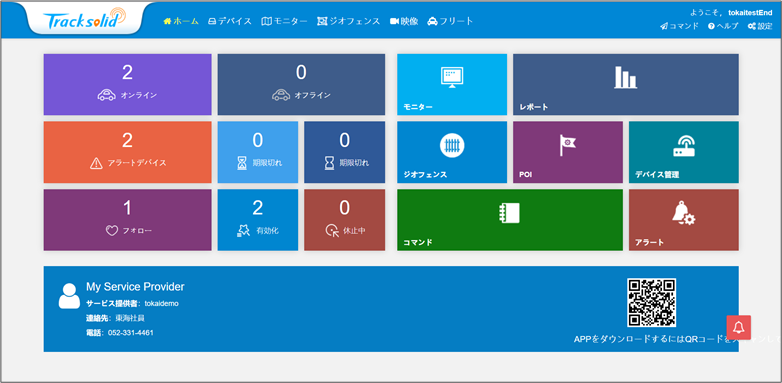The height and width of the screenshot is (383, 782).
Task: Click the warning triangle alert icon
Action: coord(96,163)
